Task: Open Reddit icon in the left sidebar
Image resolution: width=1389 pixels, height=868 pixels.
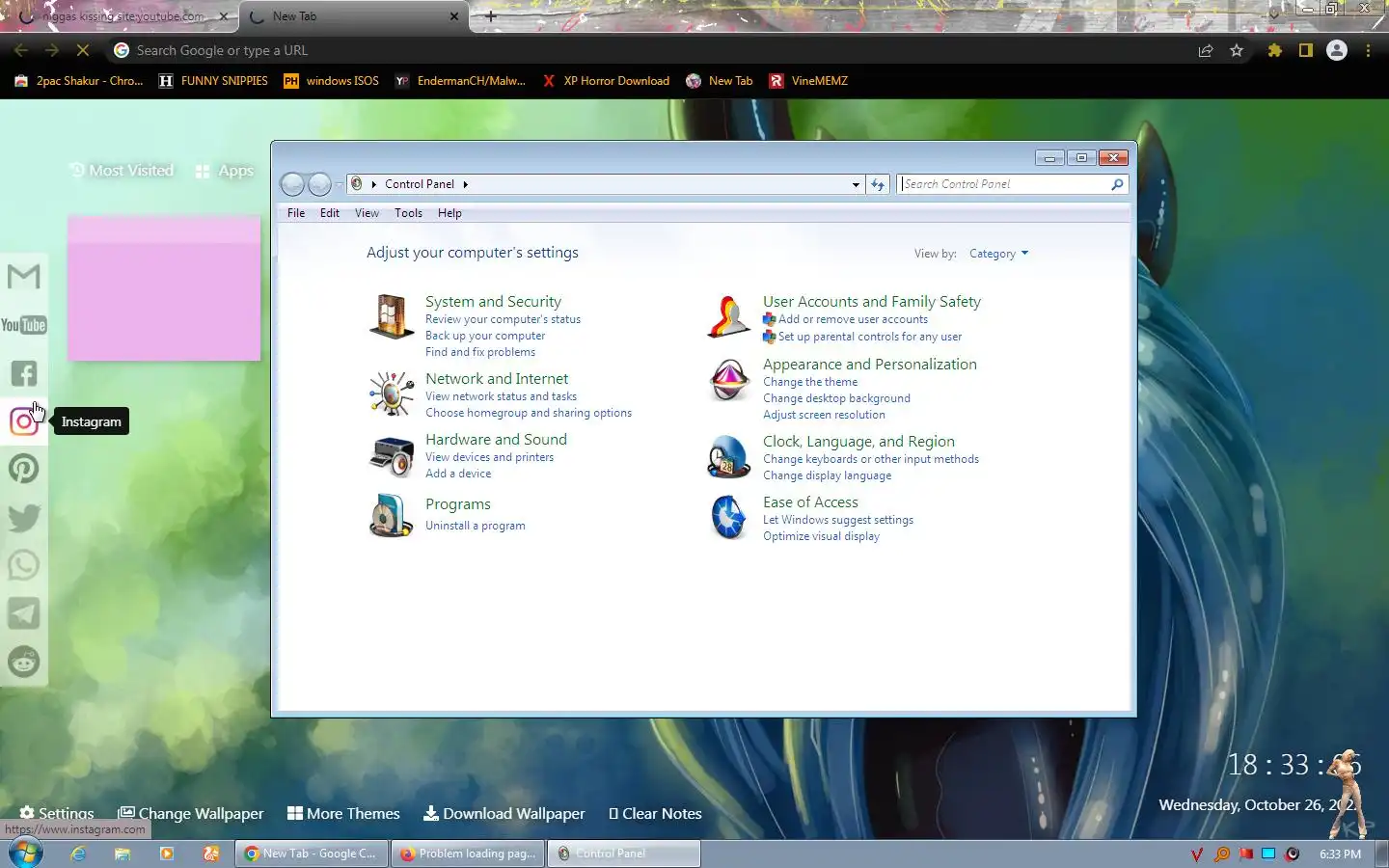Action: click(x=23, y=662)
